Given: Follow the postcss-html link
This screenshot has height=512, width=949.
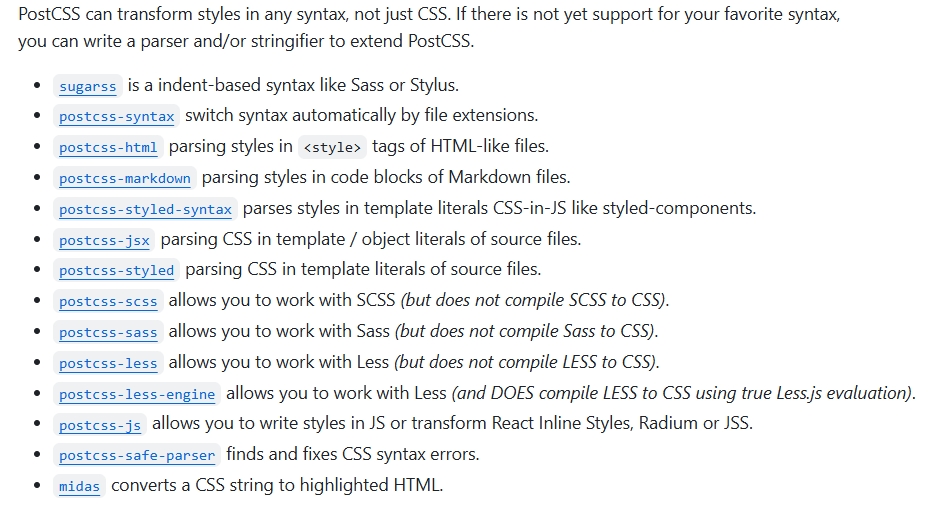Looking at the screenshot, I should click(x=108, y=147).
